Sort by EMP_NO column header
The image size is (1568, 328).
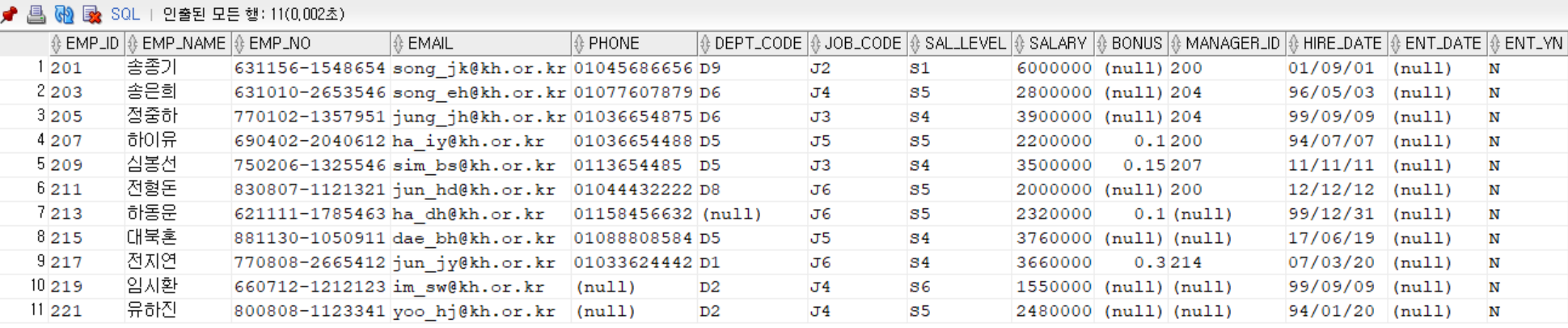311,44
